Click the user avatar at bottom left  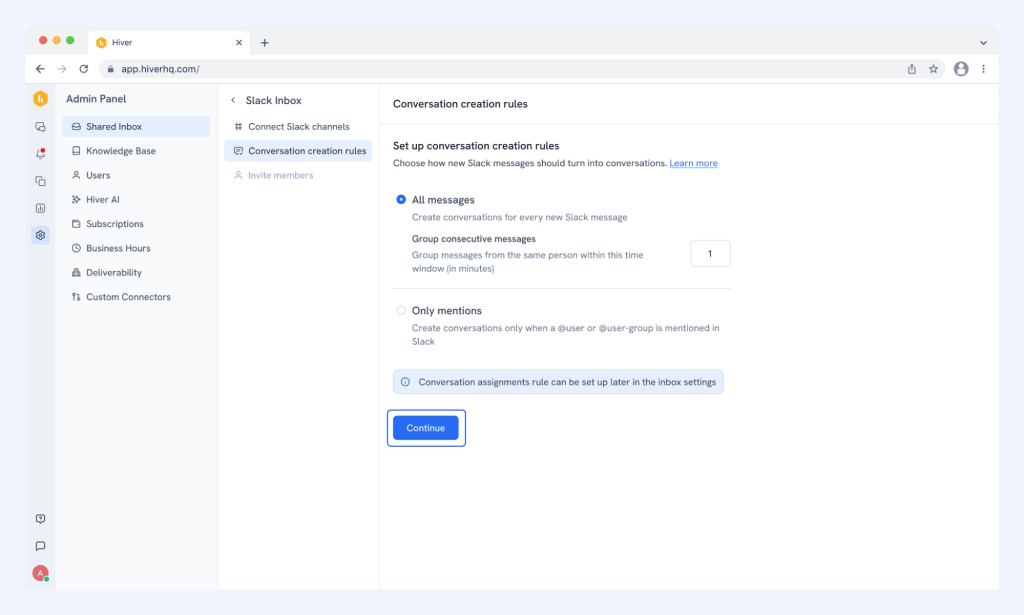(40, 573)
